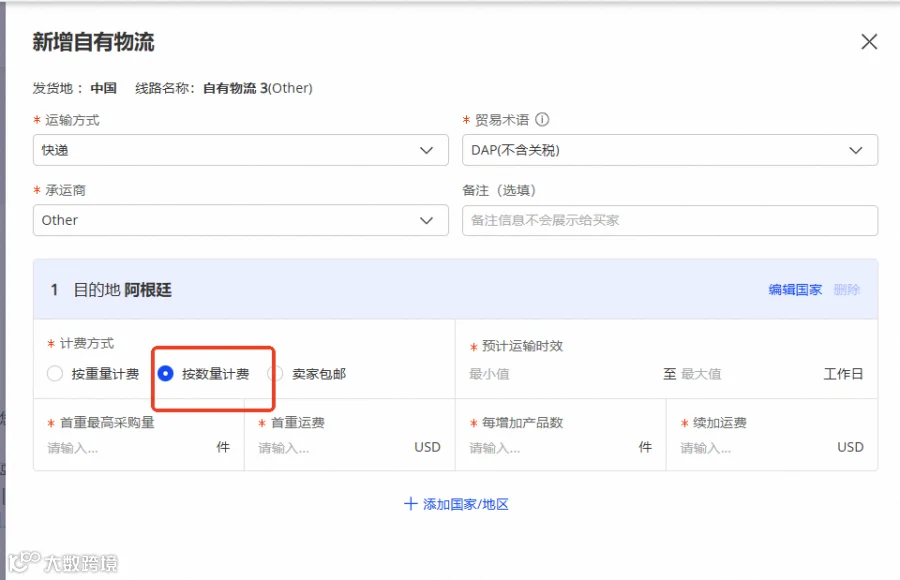Focus the 备注 optional text field

point(670,221)
